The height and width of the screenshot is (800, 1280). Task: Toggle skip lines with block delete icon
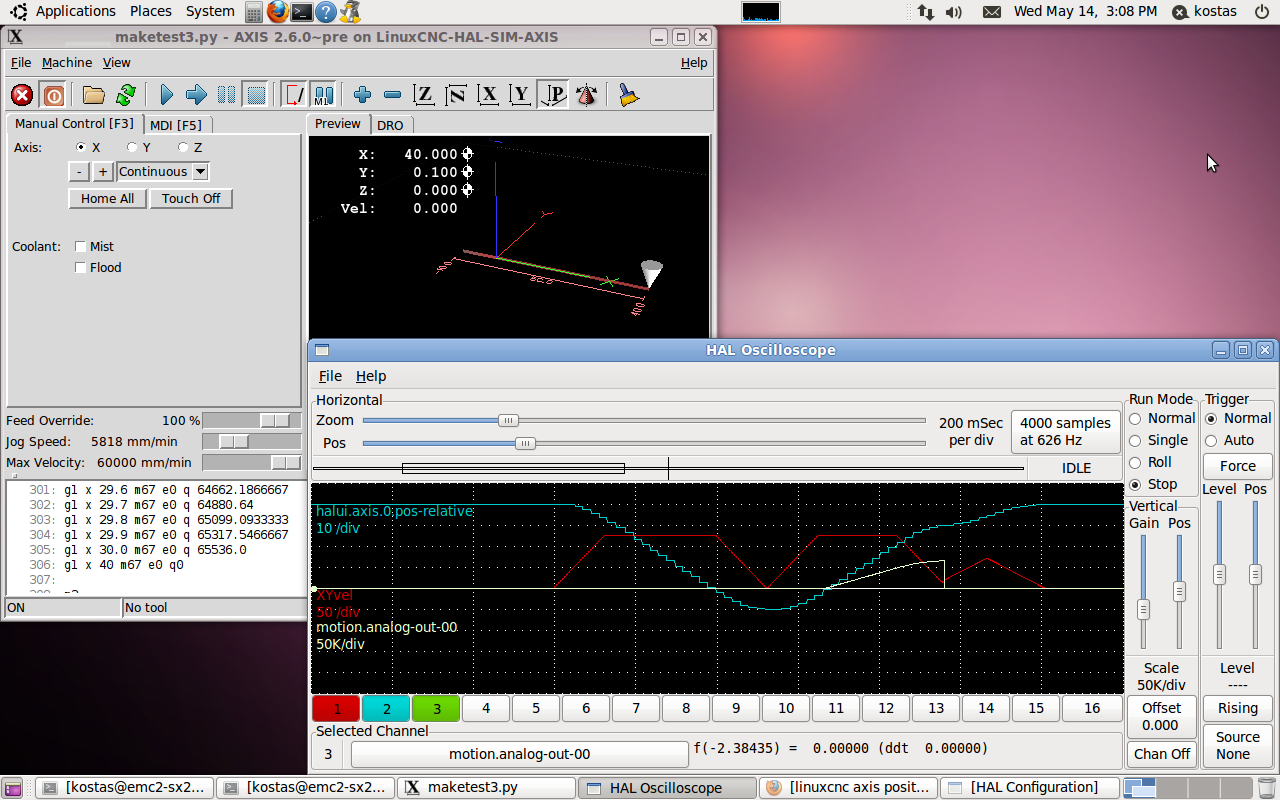(294, 95)
